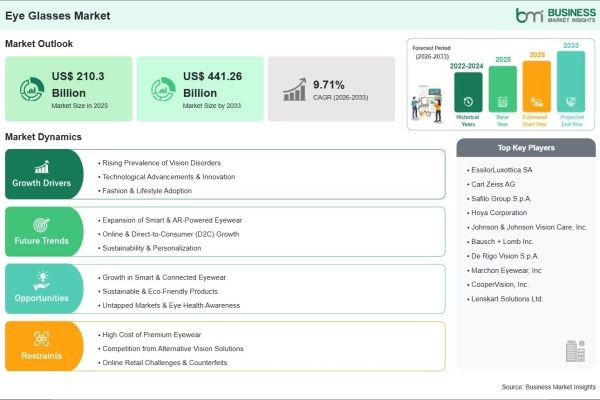
Task: Click the Top Key Players header
Action: pyautogui.click(x=526, y=148)
